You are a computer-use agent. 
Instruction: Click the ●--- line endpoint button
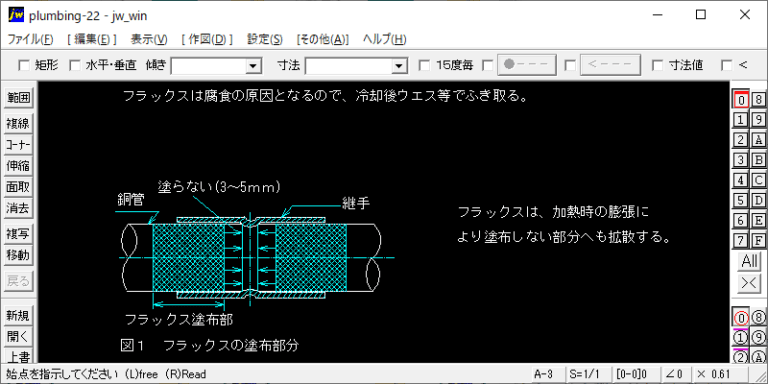527,65
